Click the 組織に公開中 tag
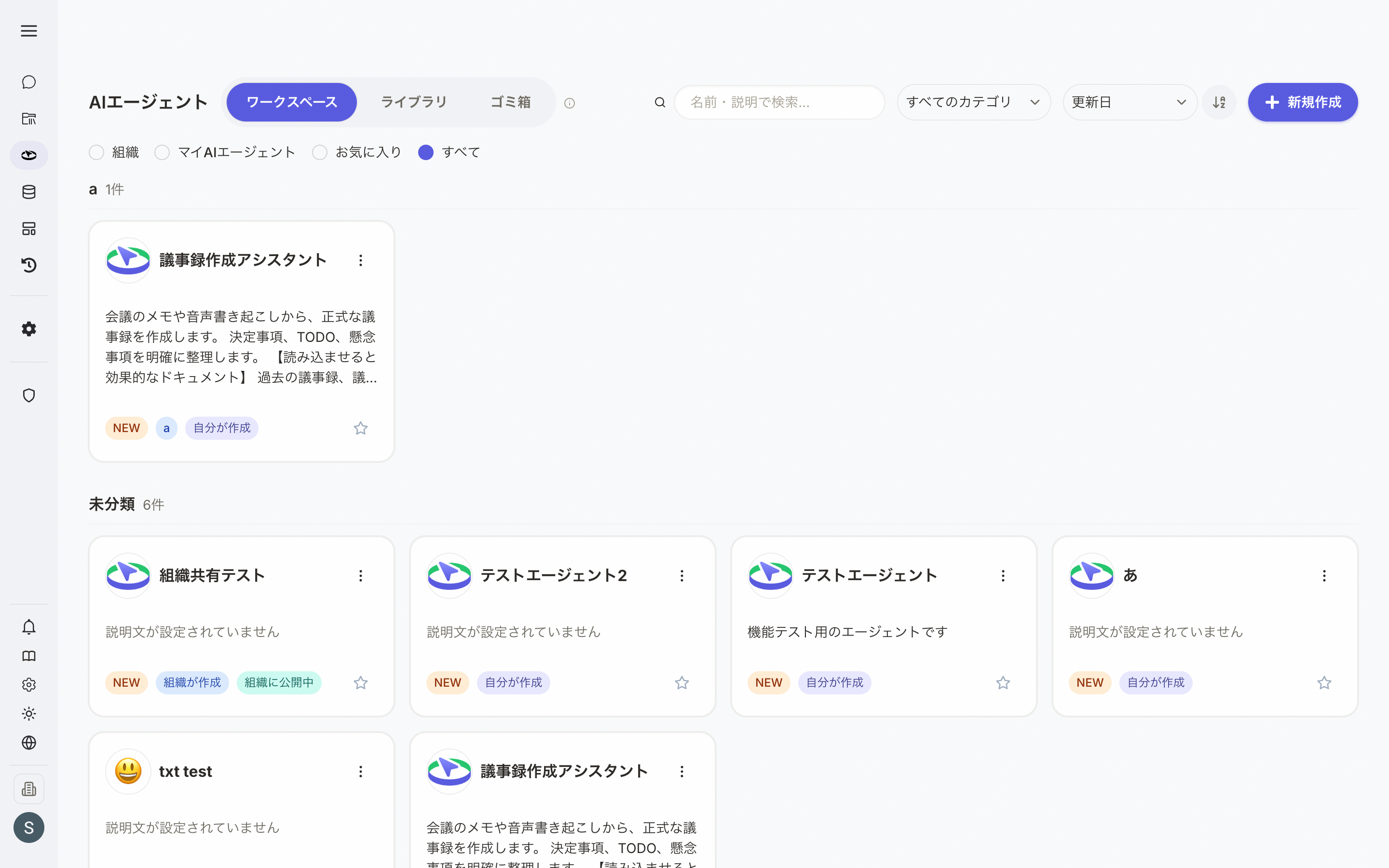Screen dimensions: 1389x868 279,682
